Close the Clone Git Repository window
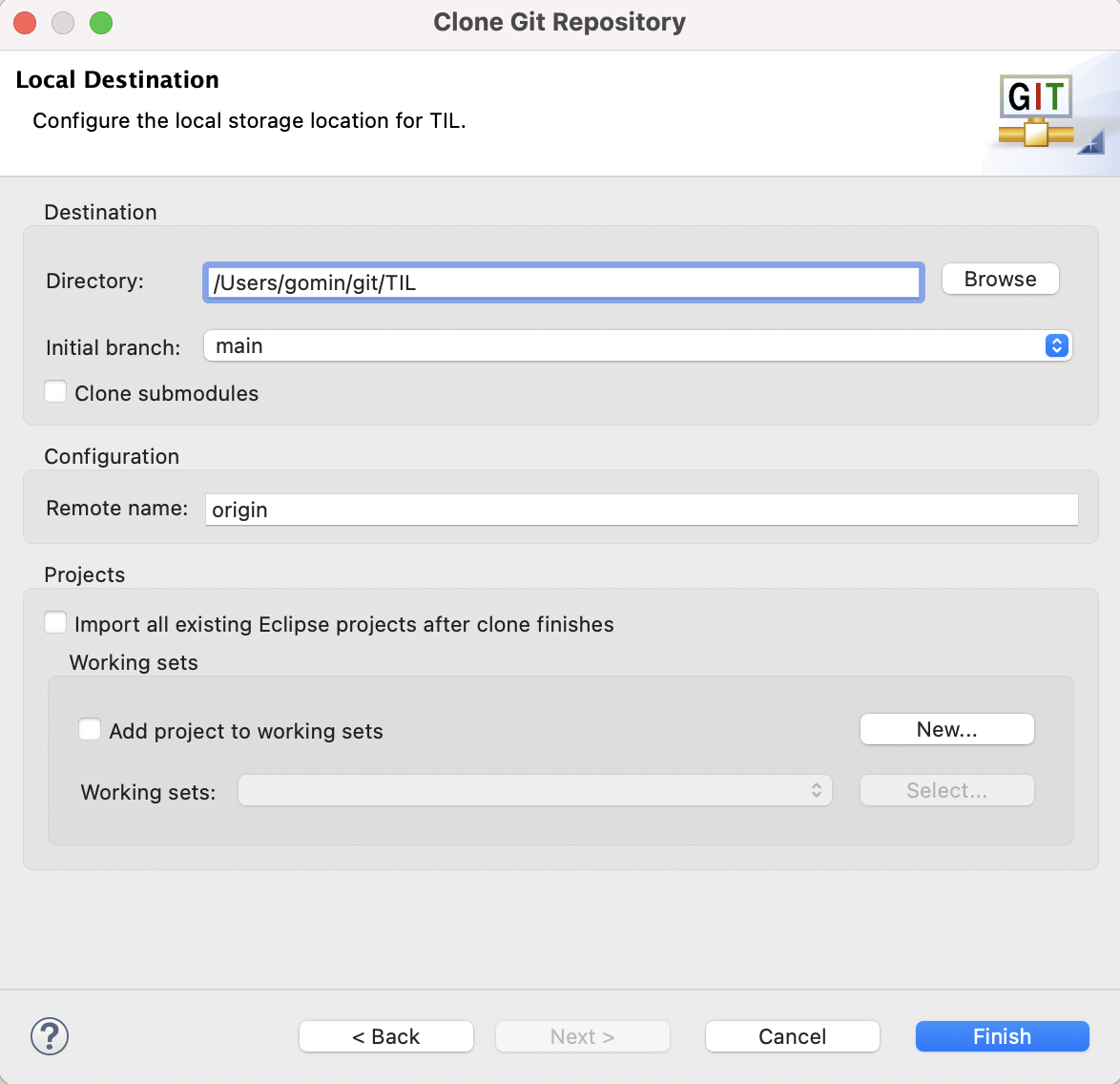 25,23
